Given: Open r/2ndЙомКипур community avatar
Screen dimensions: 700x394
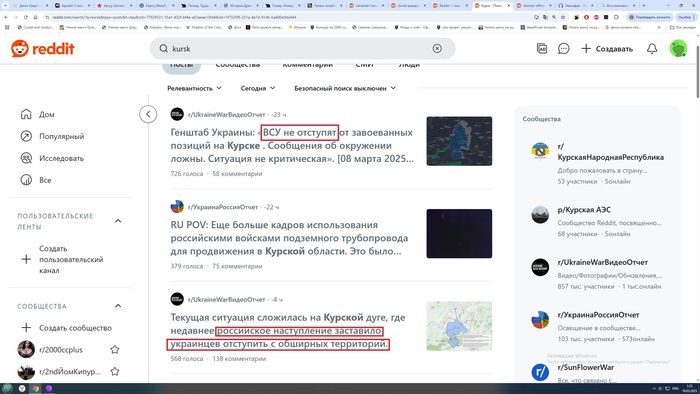Looking at the screenshot, I should click(x=26, y=371).
